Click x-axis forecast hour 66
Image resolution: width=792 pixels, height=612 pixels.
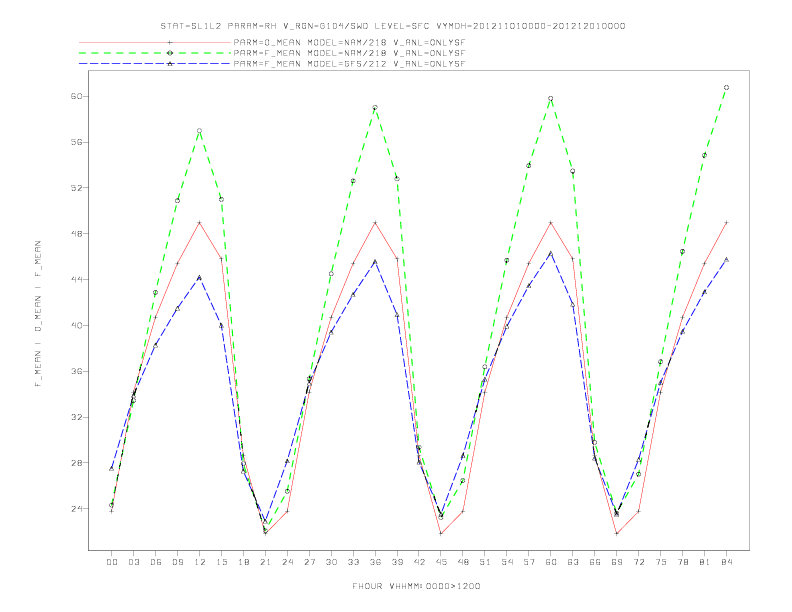click(595, 562)
